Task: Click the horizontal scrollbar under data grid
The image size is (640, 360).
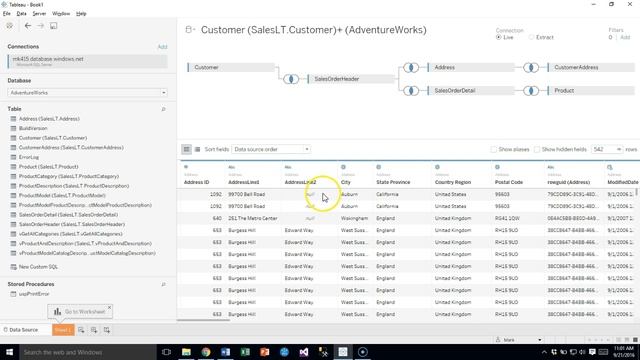Action: point(203,320)
